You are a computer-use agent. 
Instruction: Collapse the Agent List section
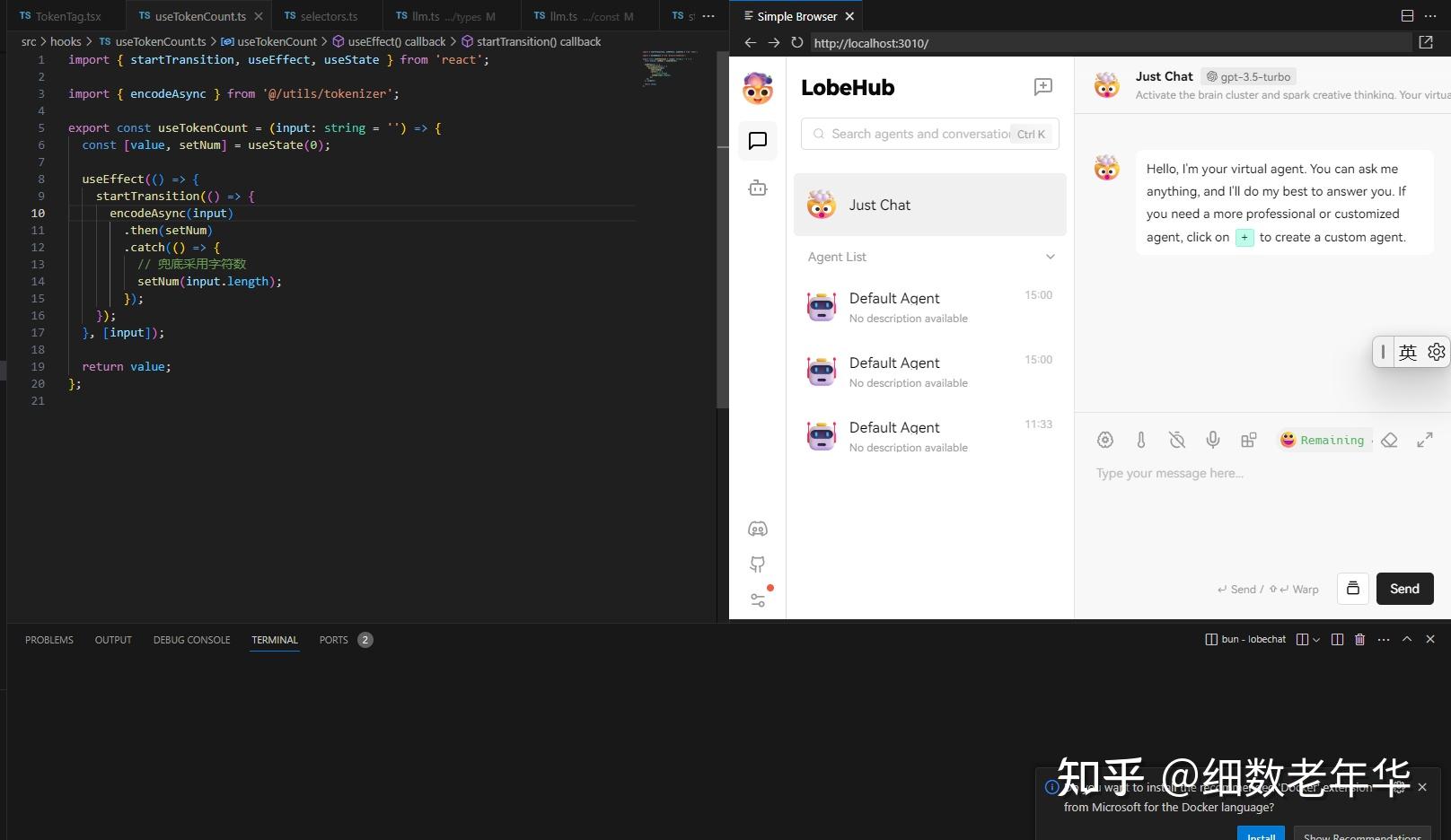pos(1051,257)
